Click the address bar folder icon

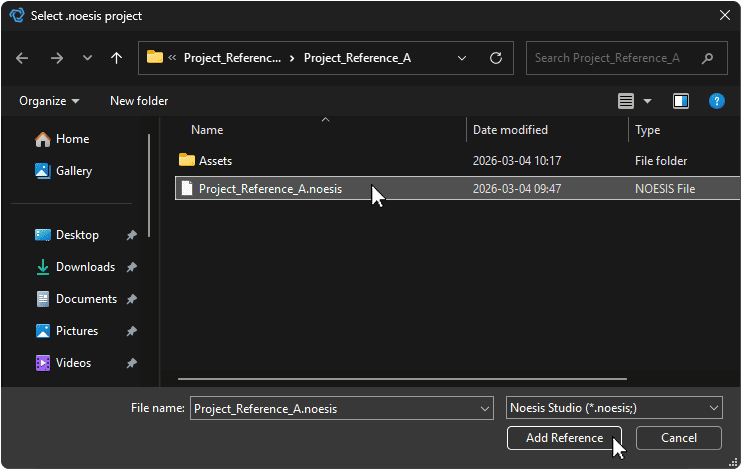[155, 57]
